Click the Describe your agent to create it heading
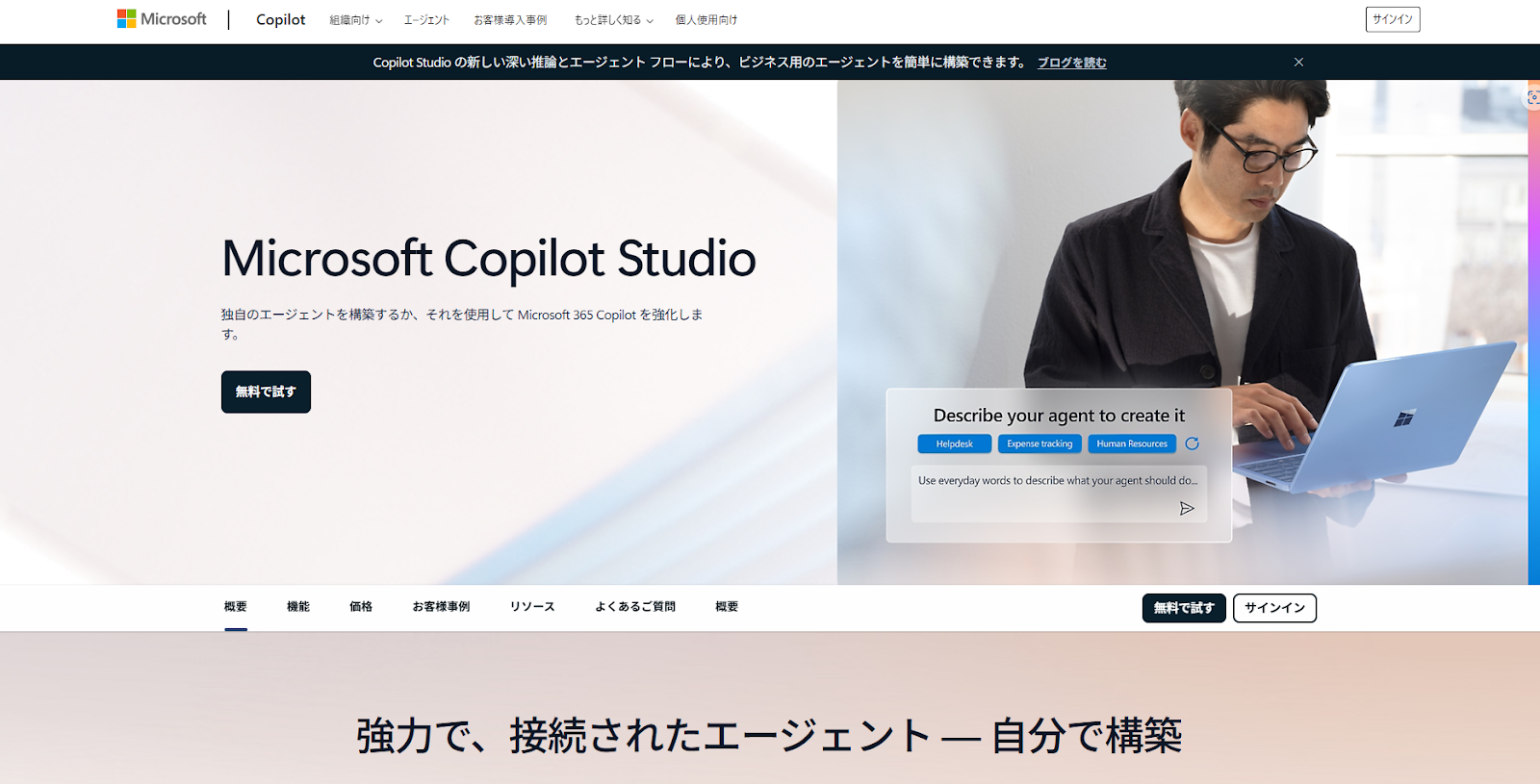 (x=1059, y=416)
